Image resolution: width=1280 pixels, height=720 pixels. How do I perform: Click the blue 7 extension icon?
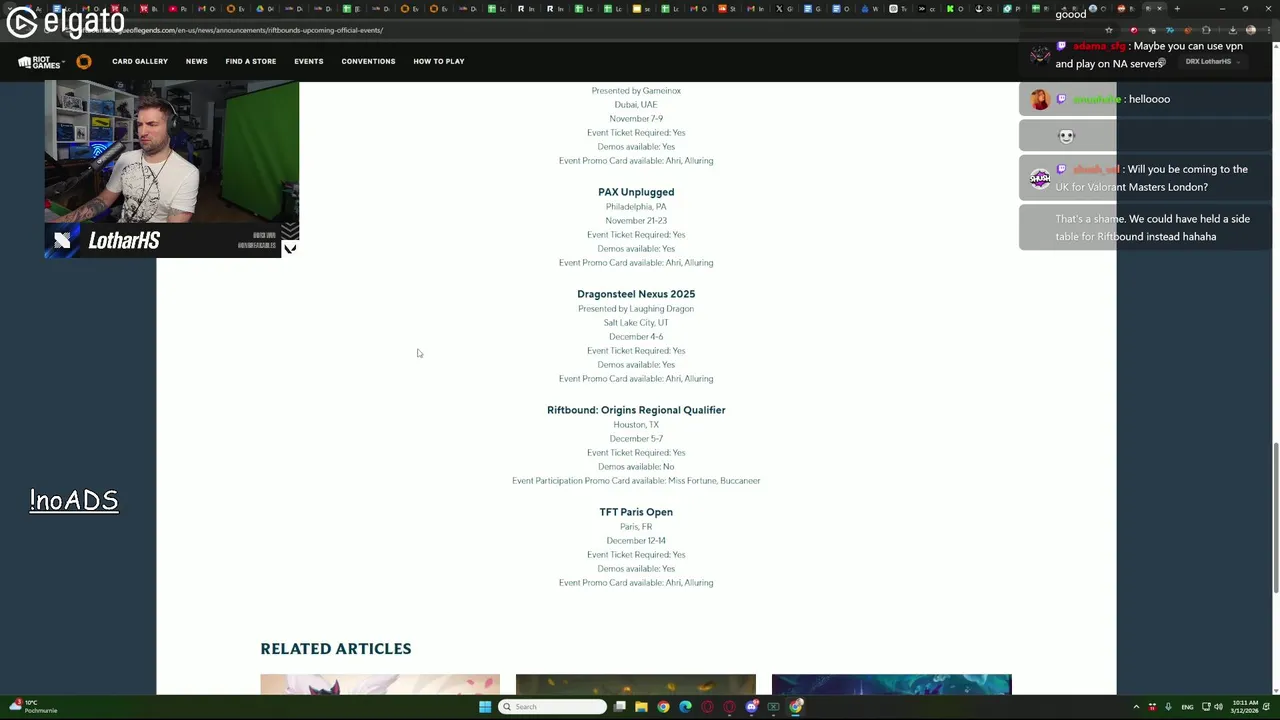point(1170,30)
